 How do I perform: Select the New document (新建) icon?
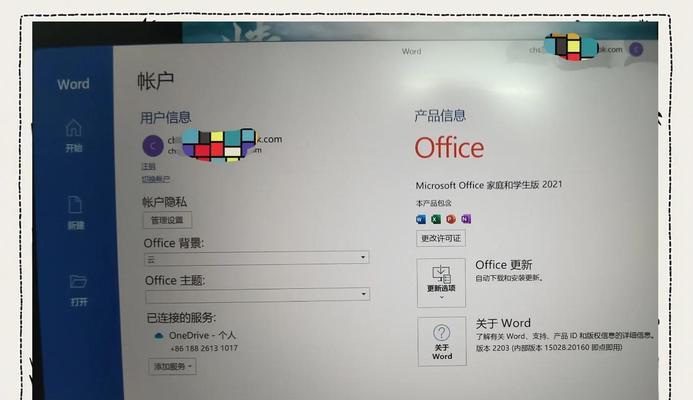(x=75, y=205)
